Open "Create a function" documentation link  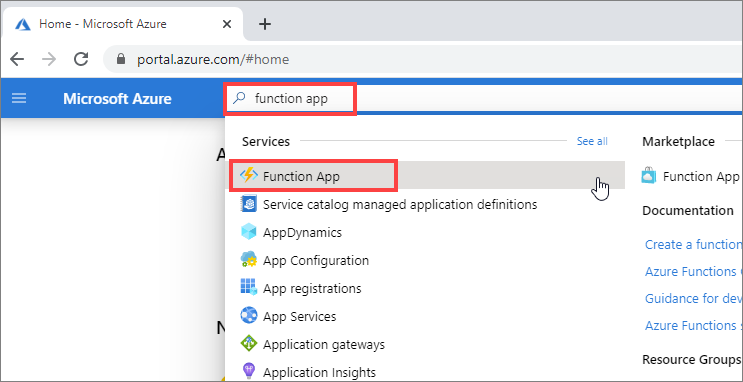[693, 244]
